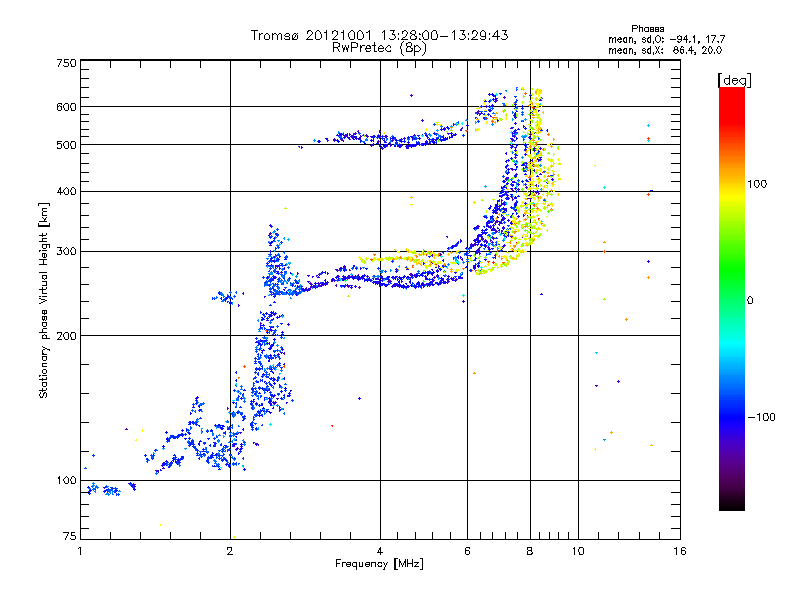Click the "RwPretec (8p)" subtitle
Image resolution: width=800 pixels, height=600 pixels.
click(x=379, y=48)
